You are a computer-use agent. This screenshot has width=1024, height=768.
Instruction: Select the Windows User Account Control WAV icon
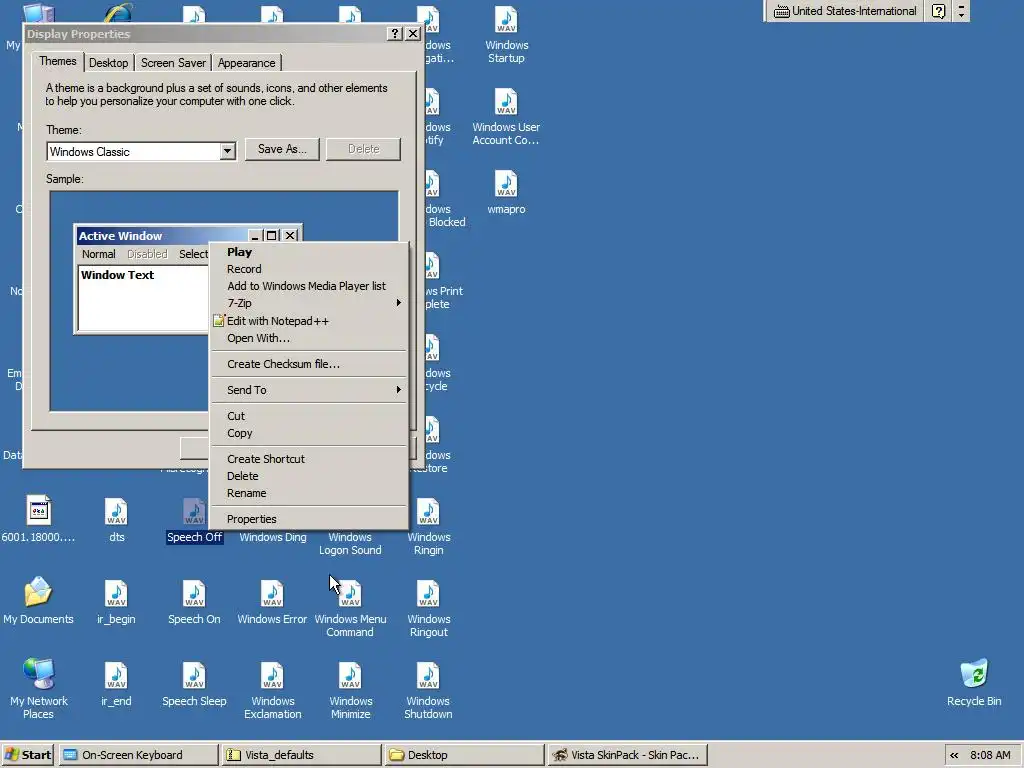[x=506, y=102]
